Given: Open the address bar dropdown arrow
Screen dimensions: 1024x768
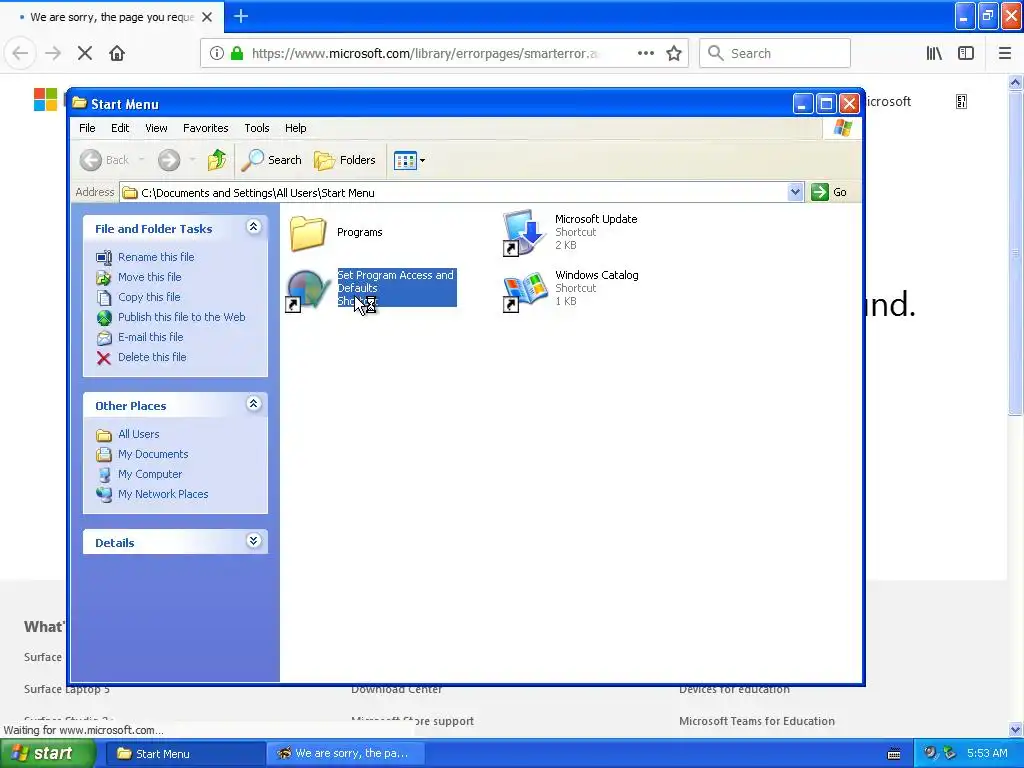Looking at the screenshot, I should pos(795,192).
